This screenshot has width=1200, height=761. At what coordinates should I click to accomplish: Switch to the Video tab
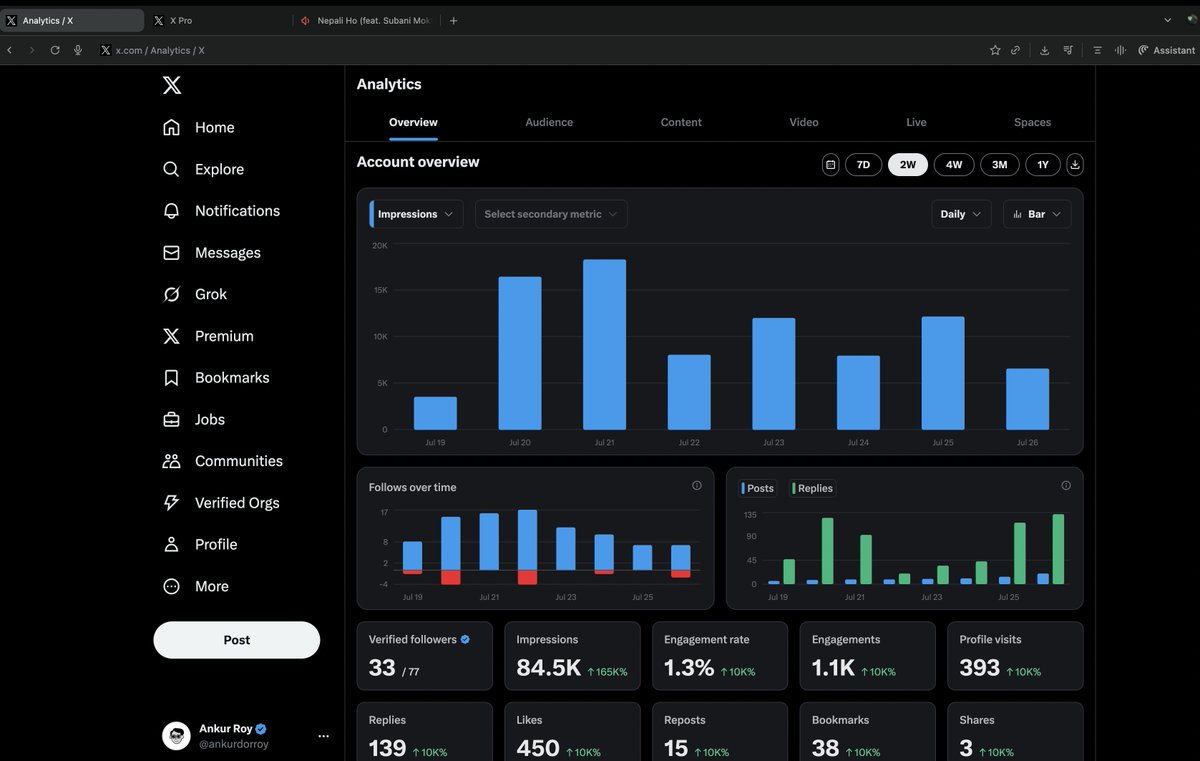coord(804,122)
